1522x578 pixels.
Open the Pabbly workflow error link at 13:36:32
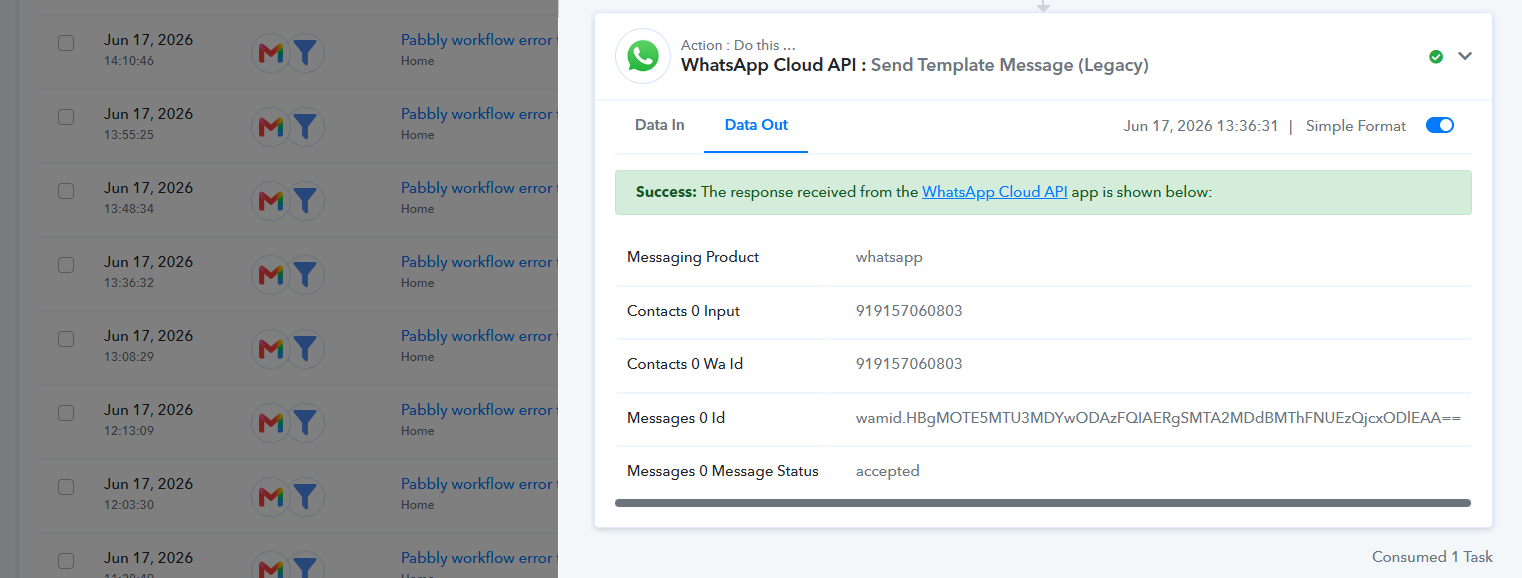pyautogui.click(x=479, y=262)
